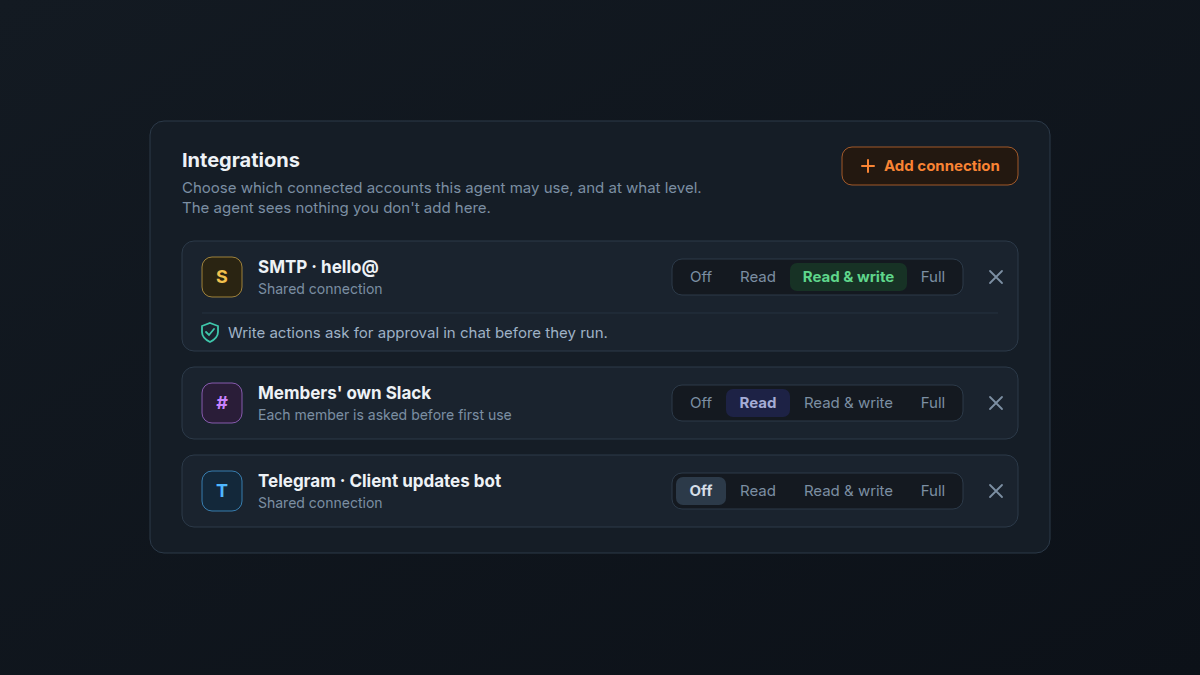Select Read for Members' own Slack

tap(758, 403)
